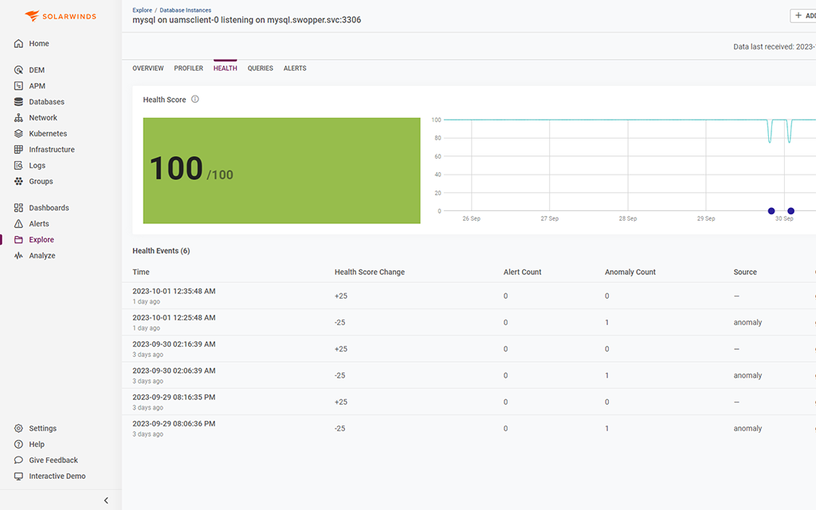Open Kubernetes label in sidebar
This screenshot has width=816, height=510.
48,134
